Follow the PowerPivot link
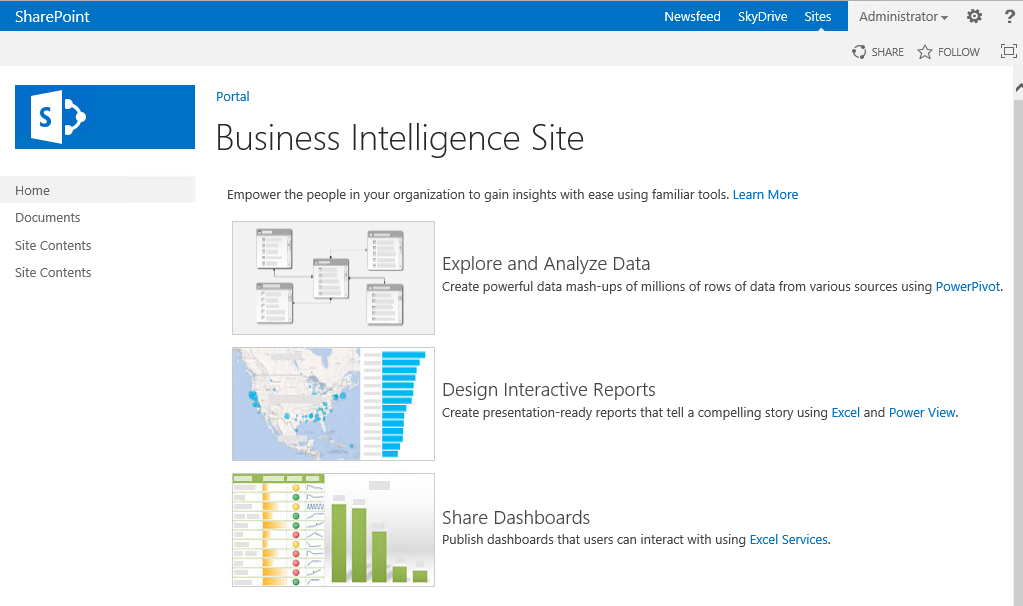This screenshot has width=1023, height=606. tap(967, 287)
